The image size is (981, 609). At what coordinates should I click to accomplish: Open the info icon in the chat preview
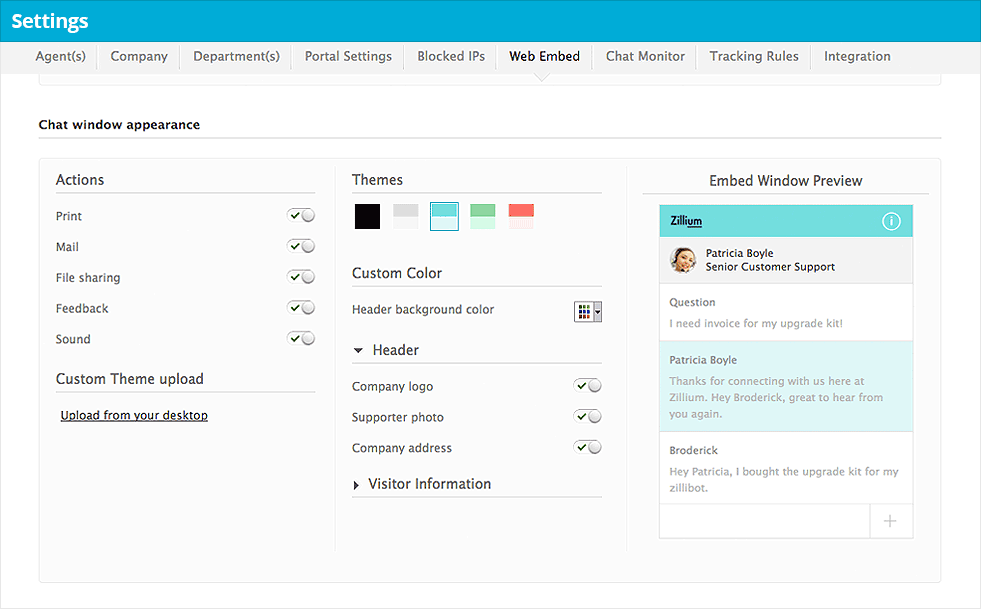point(891,221)
